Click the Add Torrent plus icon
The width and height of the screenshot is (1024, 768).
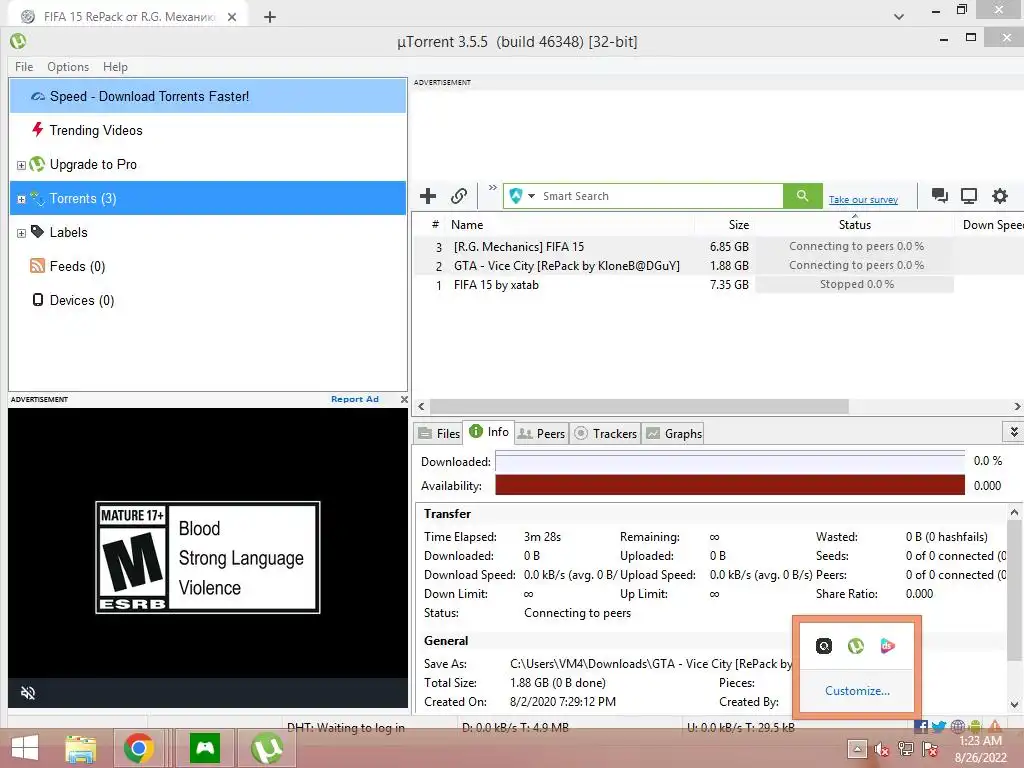[x=428, y=196]
